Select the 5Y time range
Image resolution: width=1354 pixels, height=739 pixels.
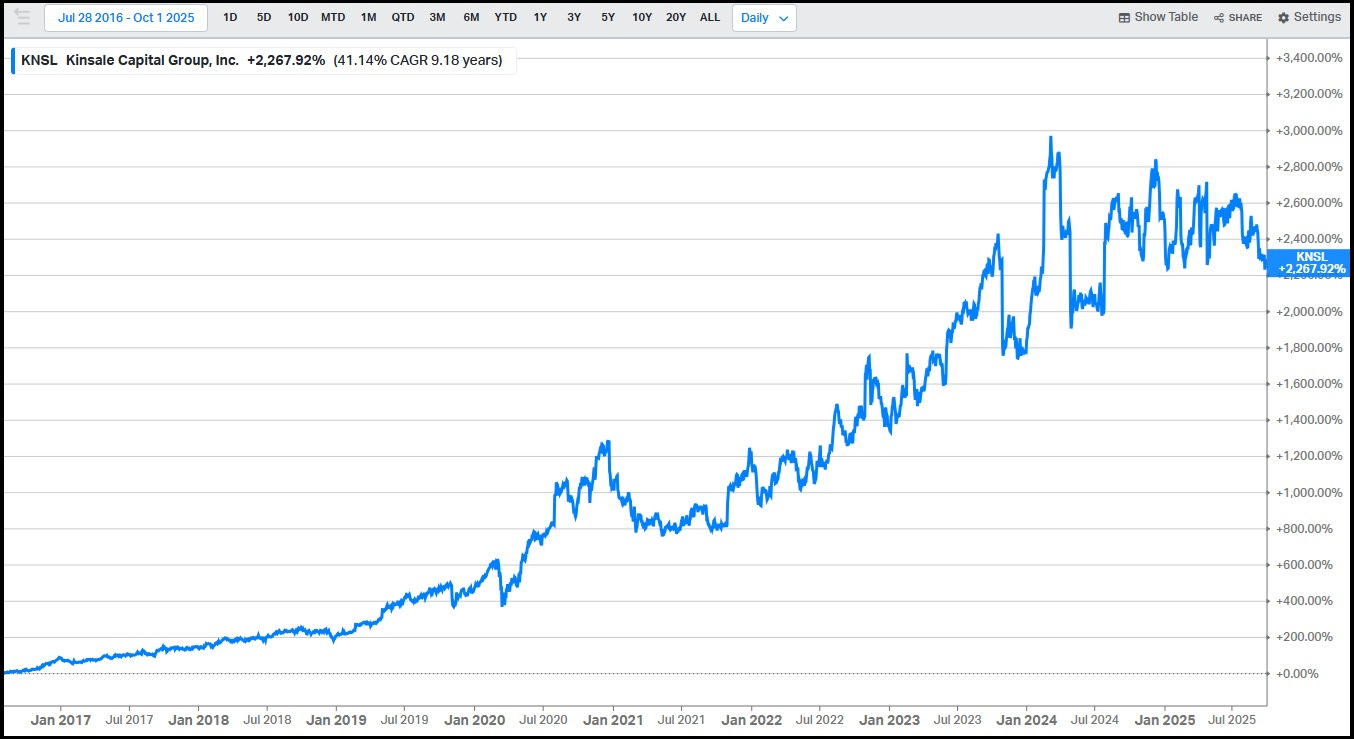pyautogui.click(x=608, y=18)
